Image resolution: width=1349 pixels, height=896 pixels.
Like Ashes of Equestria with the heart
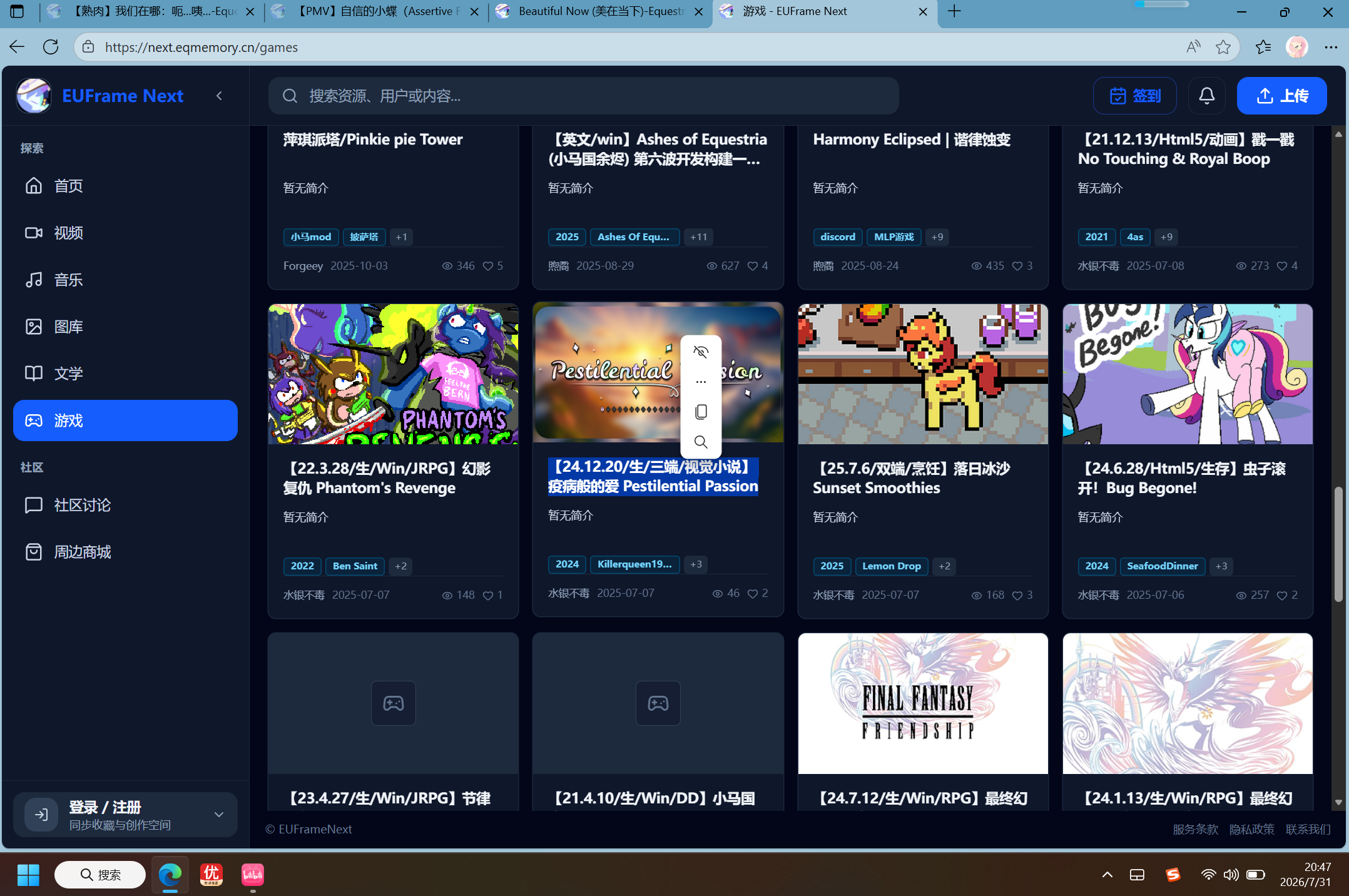click(x=753, y=266)
